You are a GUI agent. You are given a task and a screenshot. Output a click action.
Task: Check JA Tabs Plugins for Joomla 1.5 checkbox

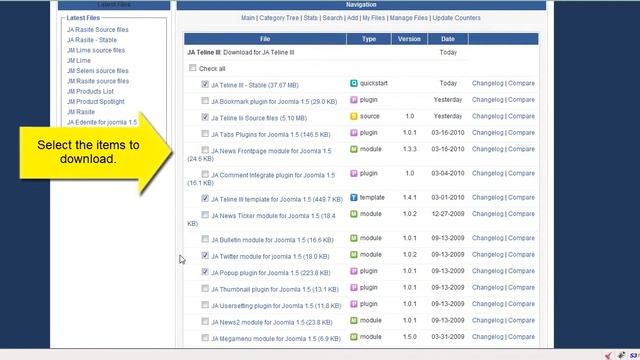[x=205, y=133]
